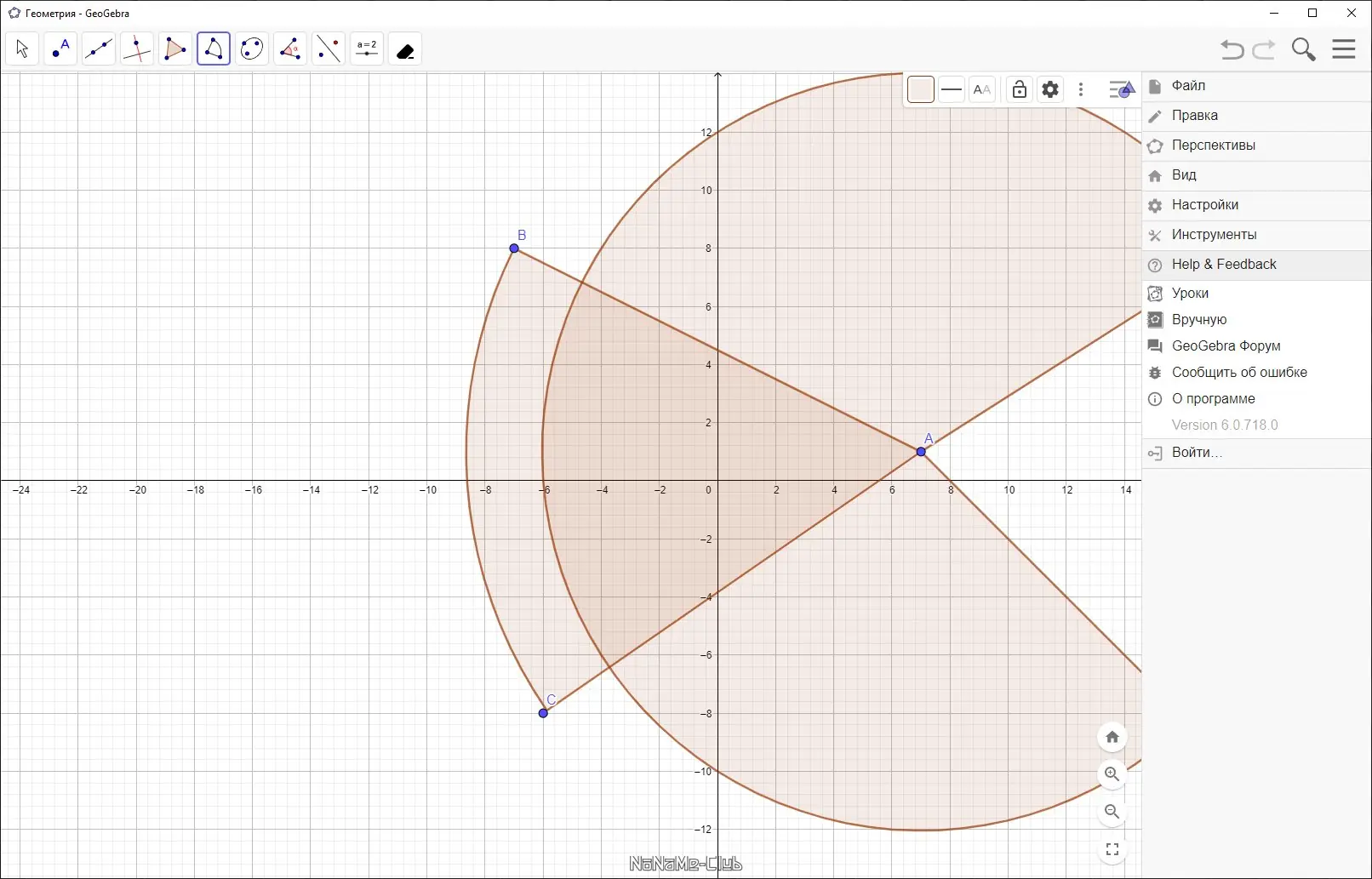The image size is (1372, 879).
Task: Expand the Вид menu section
Action: pos(1257,175)
